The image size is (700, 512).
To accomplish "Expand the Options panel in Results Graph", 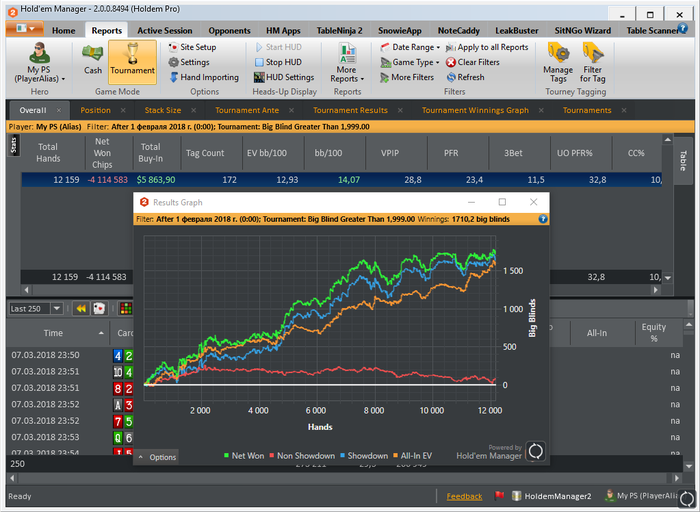I will (157, 457).
